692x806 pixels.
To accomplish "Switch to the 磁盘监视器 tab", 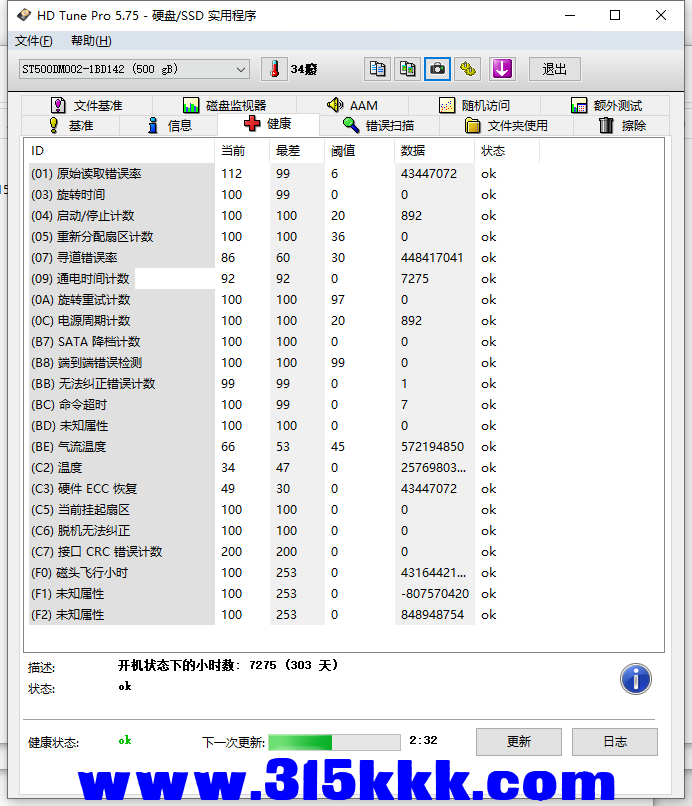I will tap(224, 105).
